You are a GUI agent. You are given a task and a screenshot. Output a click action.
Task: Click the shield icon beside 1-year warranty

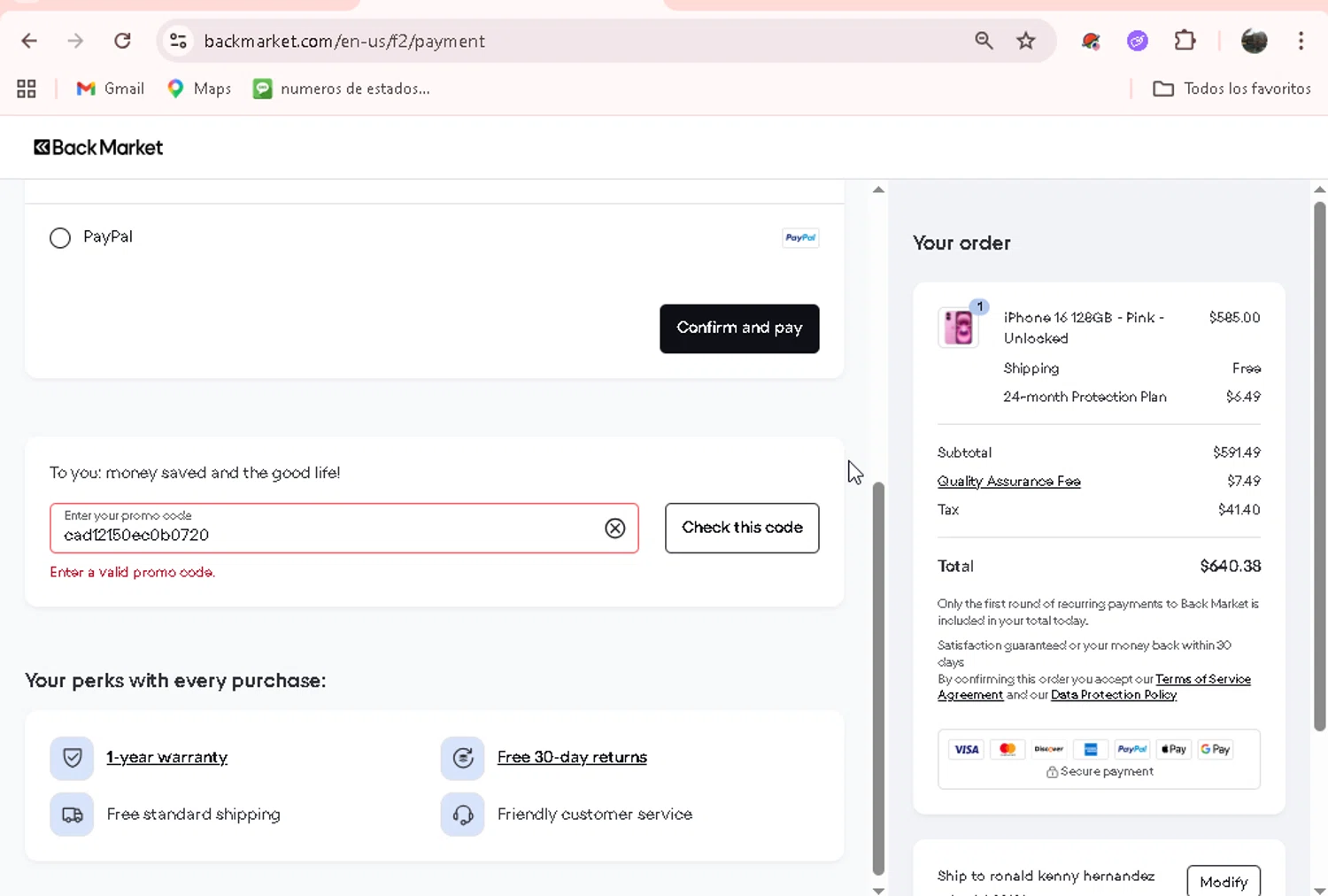click(72, 758)
